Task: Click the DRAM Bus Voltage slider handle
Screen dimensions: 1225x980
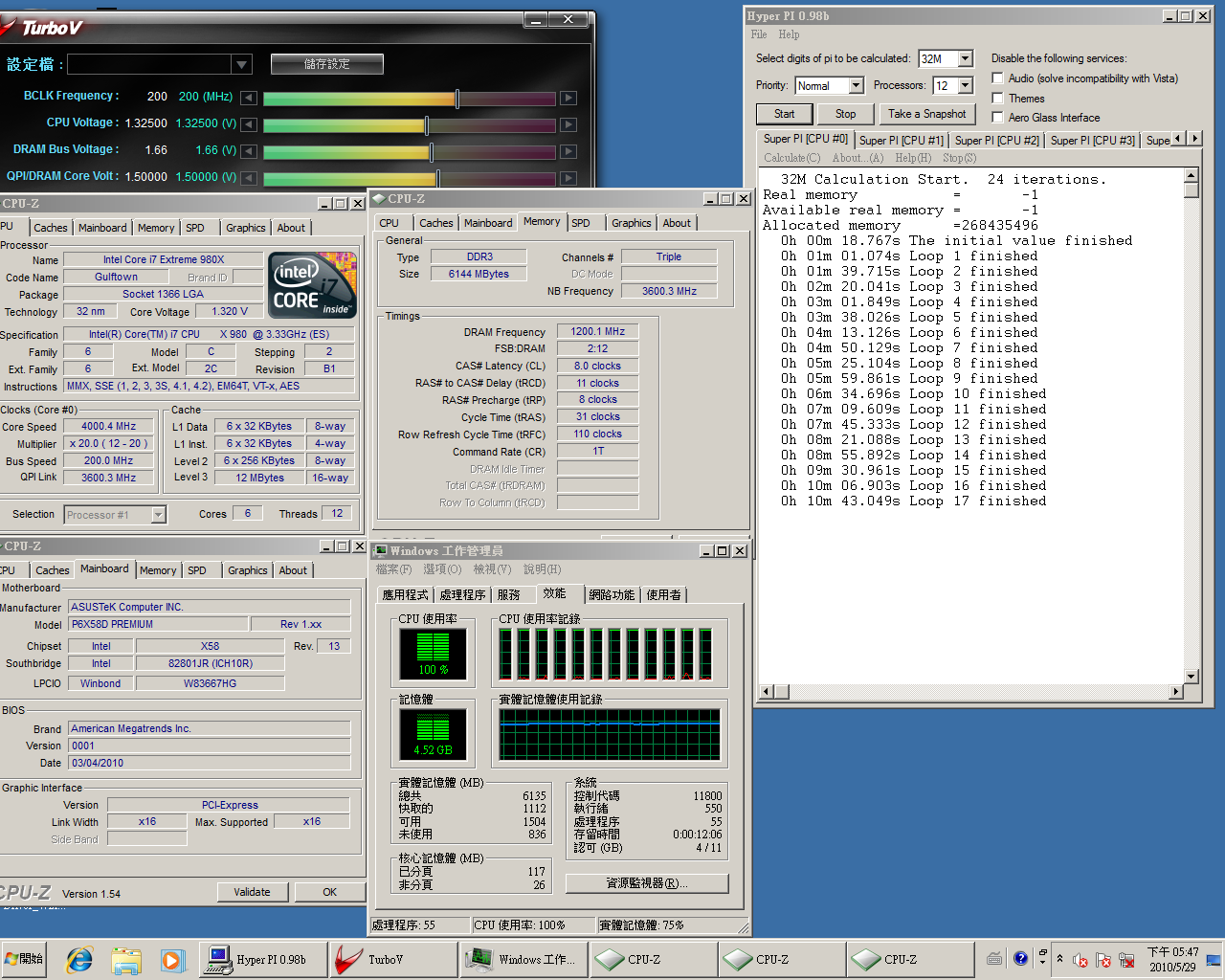Action: [x=432, y=151]
